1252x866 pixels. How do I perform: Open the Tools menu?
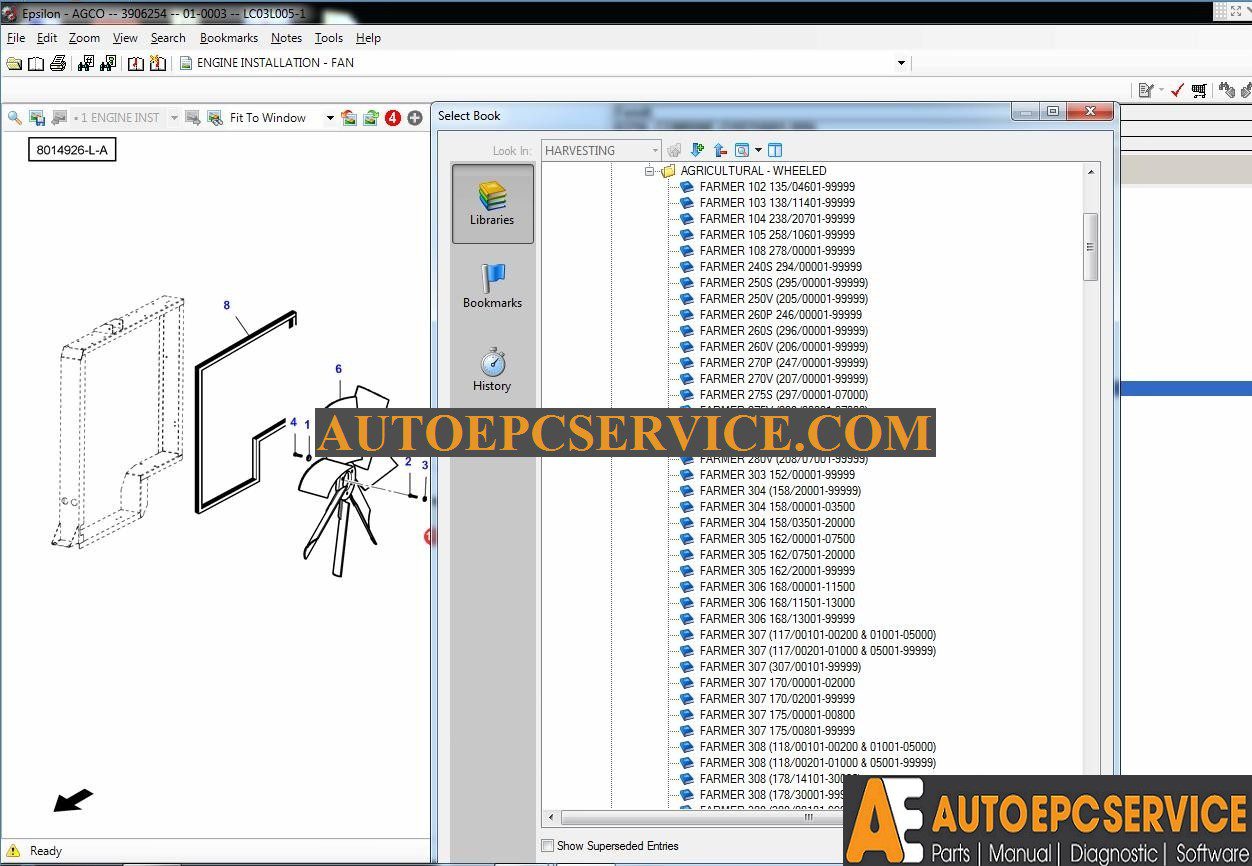pyautogui.click(x=329, y=38)
